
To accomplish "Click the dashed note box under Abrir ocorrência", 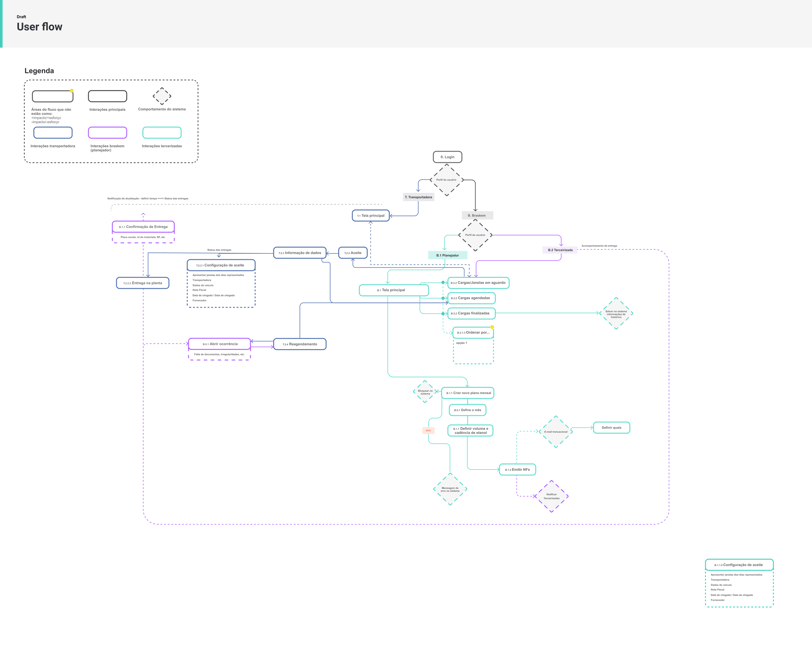I will 220,355.
